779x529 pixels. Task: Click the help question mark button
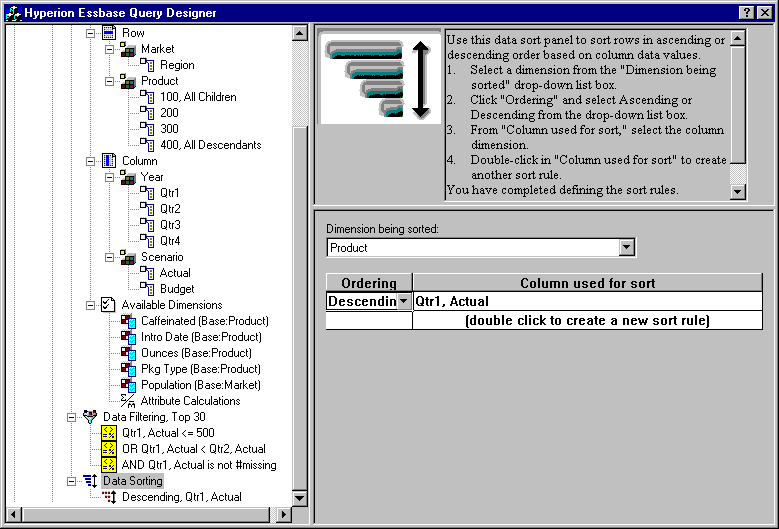(746, 12)
